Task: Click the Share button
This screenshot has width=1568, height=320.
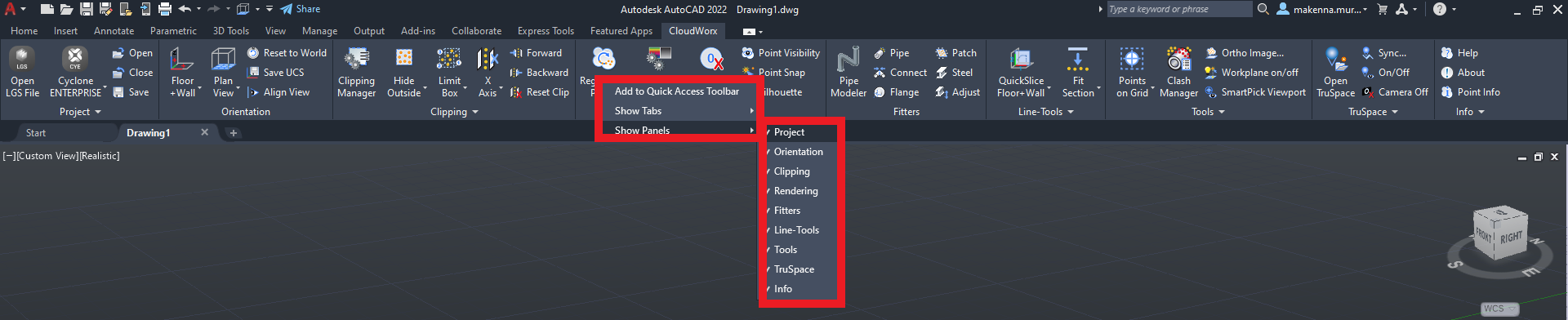Action: (x=300, y=9)
